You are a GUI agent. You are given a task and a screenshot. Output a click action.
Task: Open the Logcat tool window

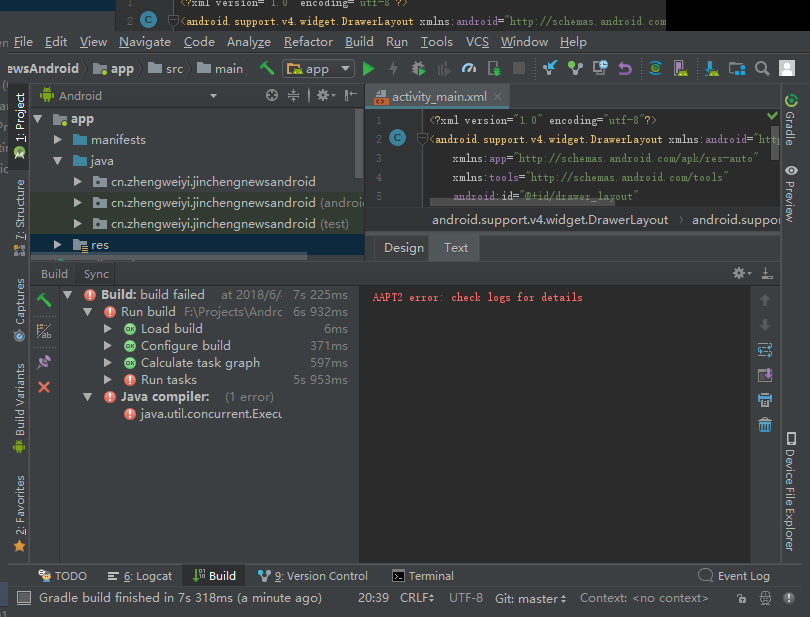[139, 576]
